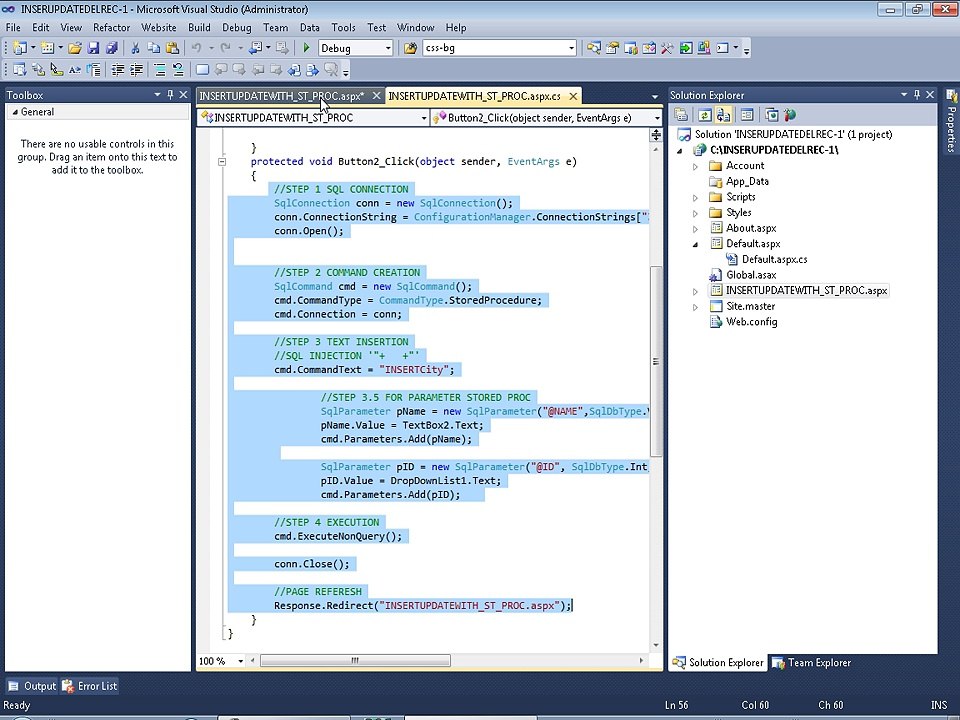Screen dimensions: 960x720
Task: Auto-hide Toolbox with the pin icon
Action: (x=170, y=95)
